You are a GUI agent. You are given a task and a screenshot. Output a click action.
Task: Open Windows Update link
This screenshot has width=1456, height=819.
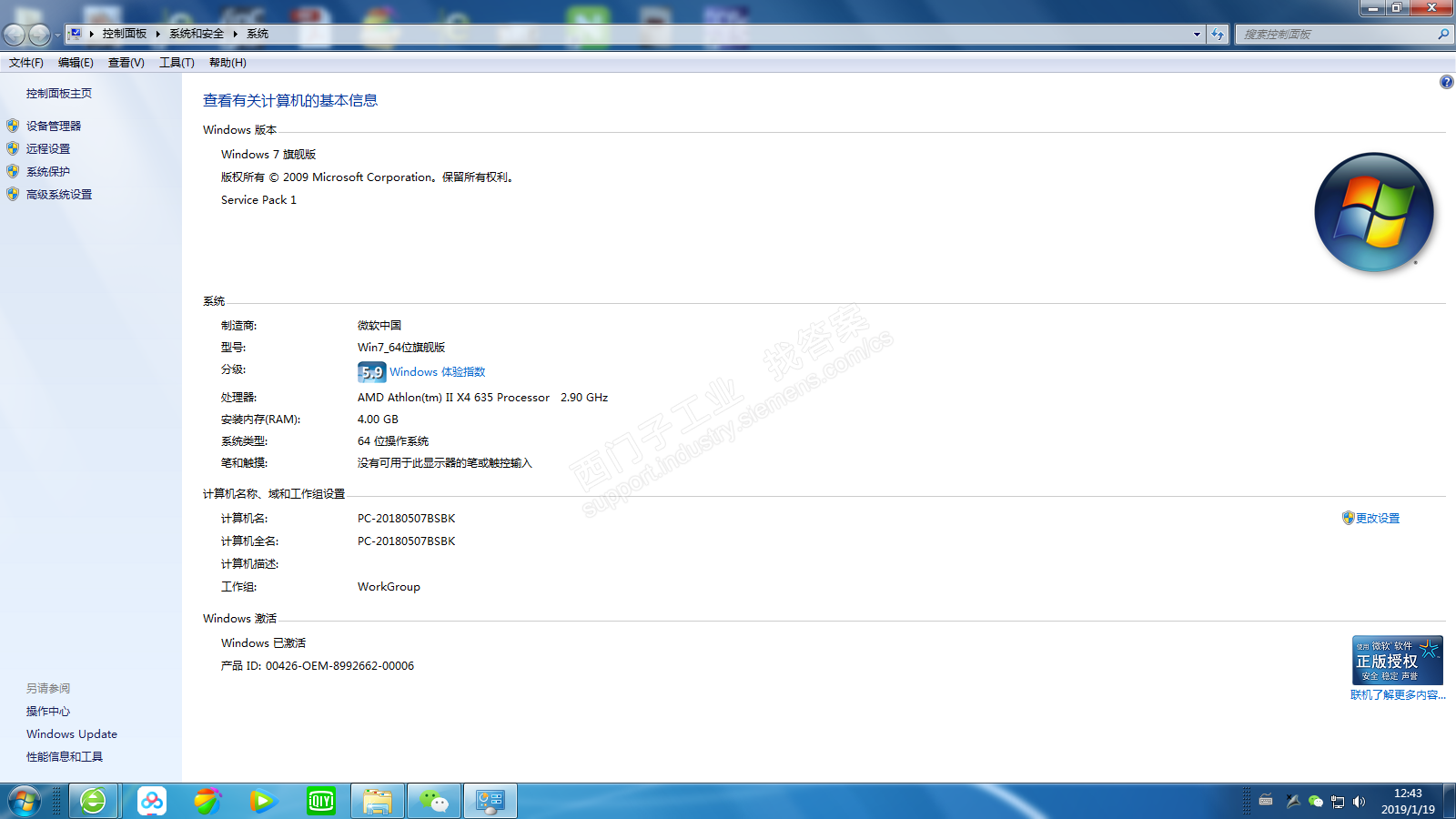point(72,734)
